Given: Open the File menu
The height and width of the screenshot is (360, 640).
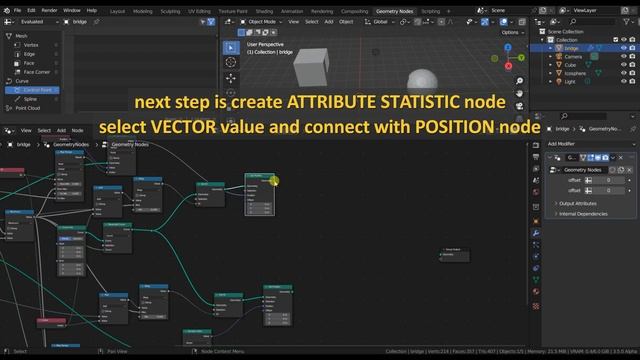Looking at the screenshot, I should tap(17, 10).
